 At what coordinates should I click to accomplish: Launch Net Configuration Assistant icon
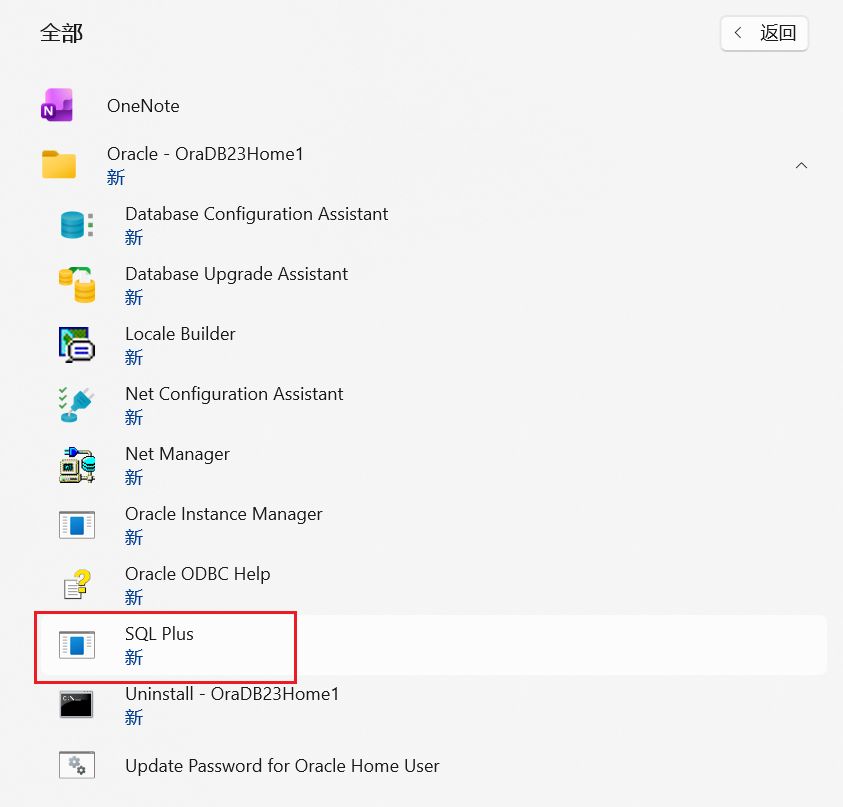(x=76, y=405)
